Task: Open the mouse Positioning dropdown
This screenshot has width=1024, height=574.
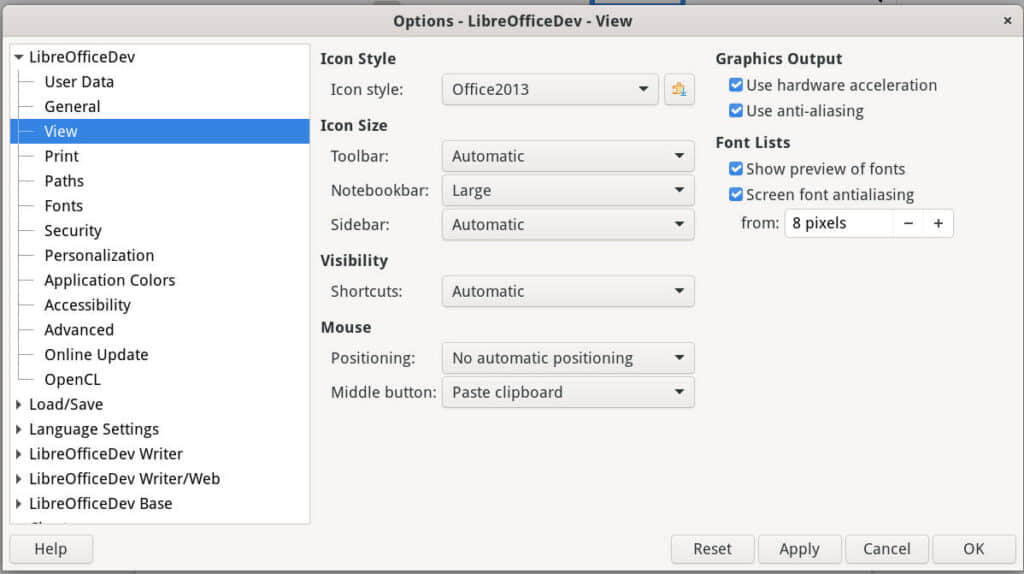Action: [x=567, y=358]
